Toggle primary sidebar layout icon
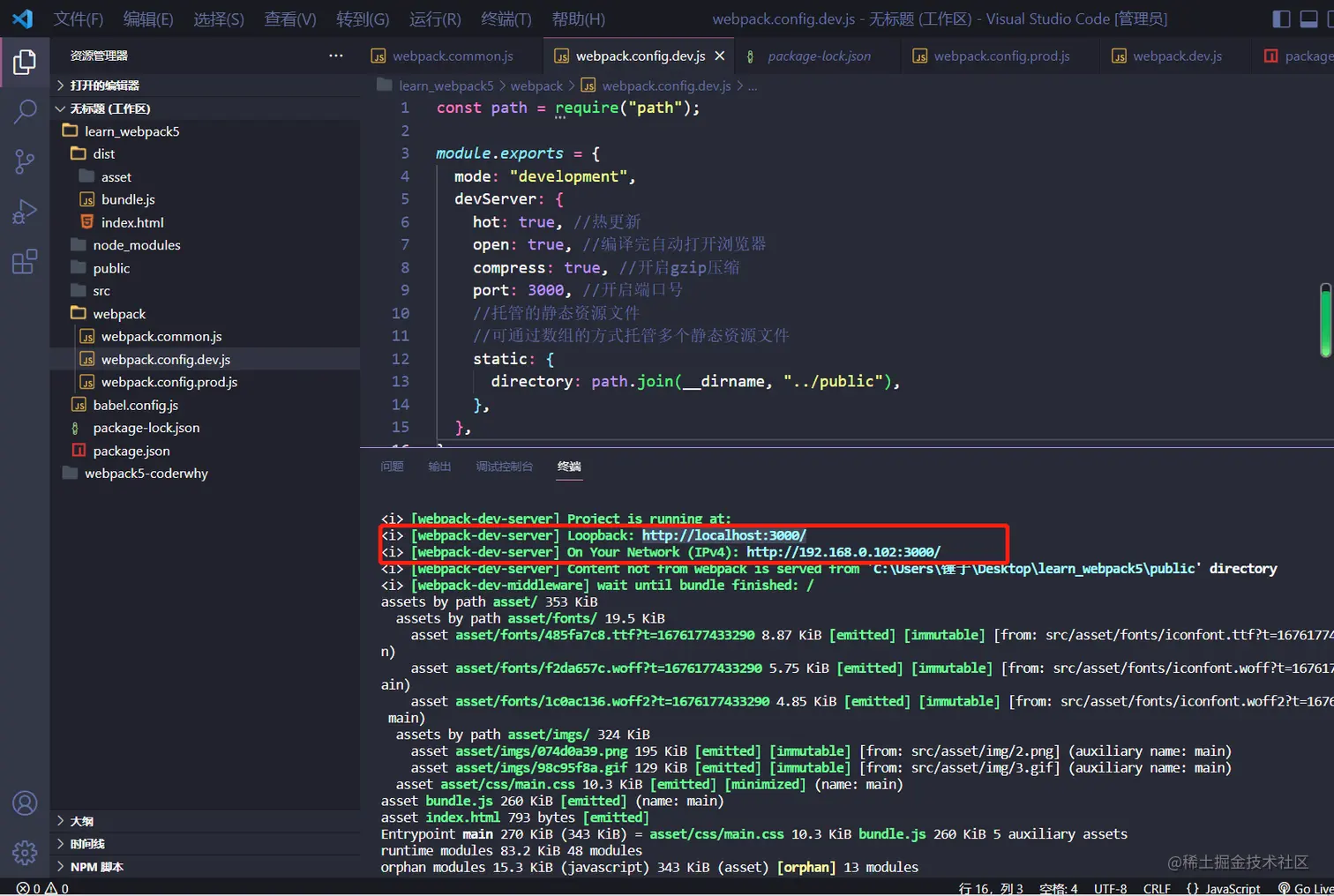This screenshot has width=1334, height=896. click(x=1281, y=19)
